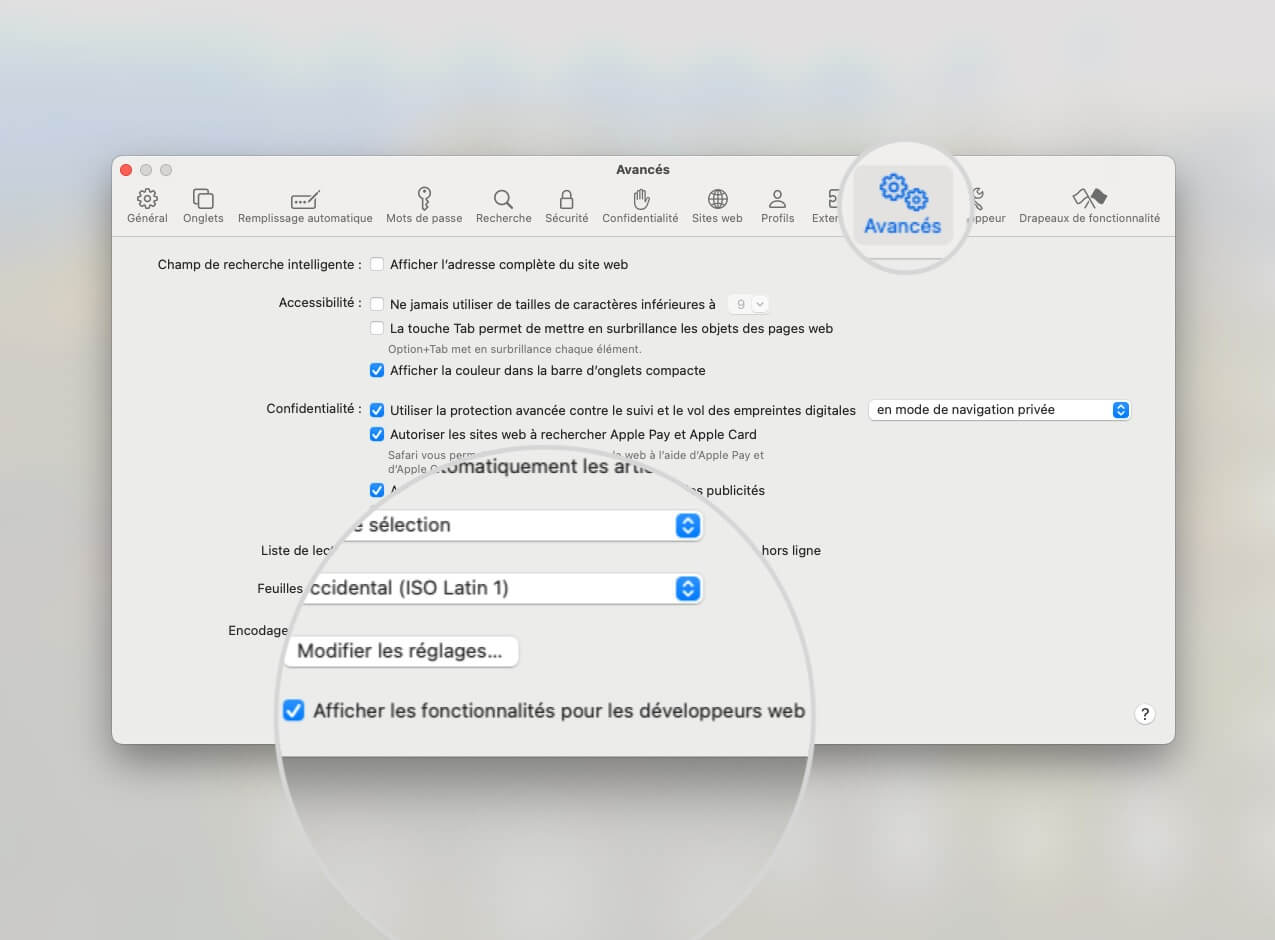The width and height of the screenshot is (1275, 940).
Task: Open Drapeaux de fonctionnalité tab
Action: click(1089, 206)
